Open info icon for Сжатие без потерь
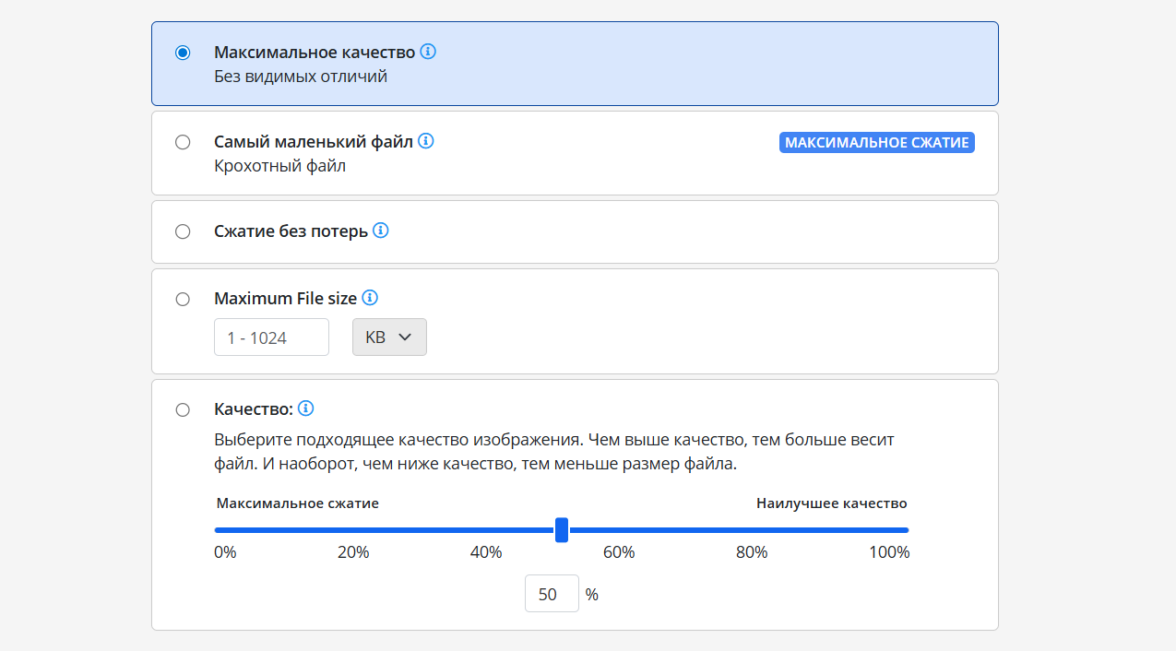The width and height of the screenshot is (1176, 651). (x=381, y=231)
